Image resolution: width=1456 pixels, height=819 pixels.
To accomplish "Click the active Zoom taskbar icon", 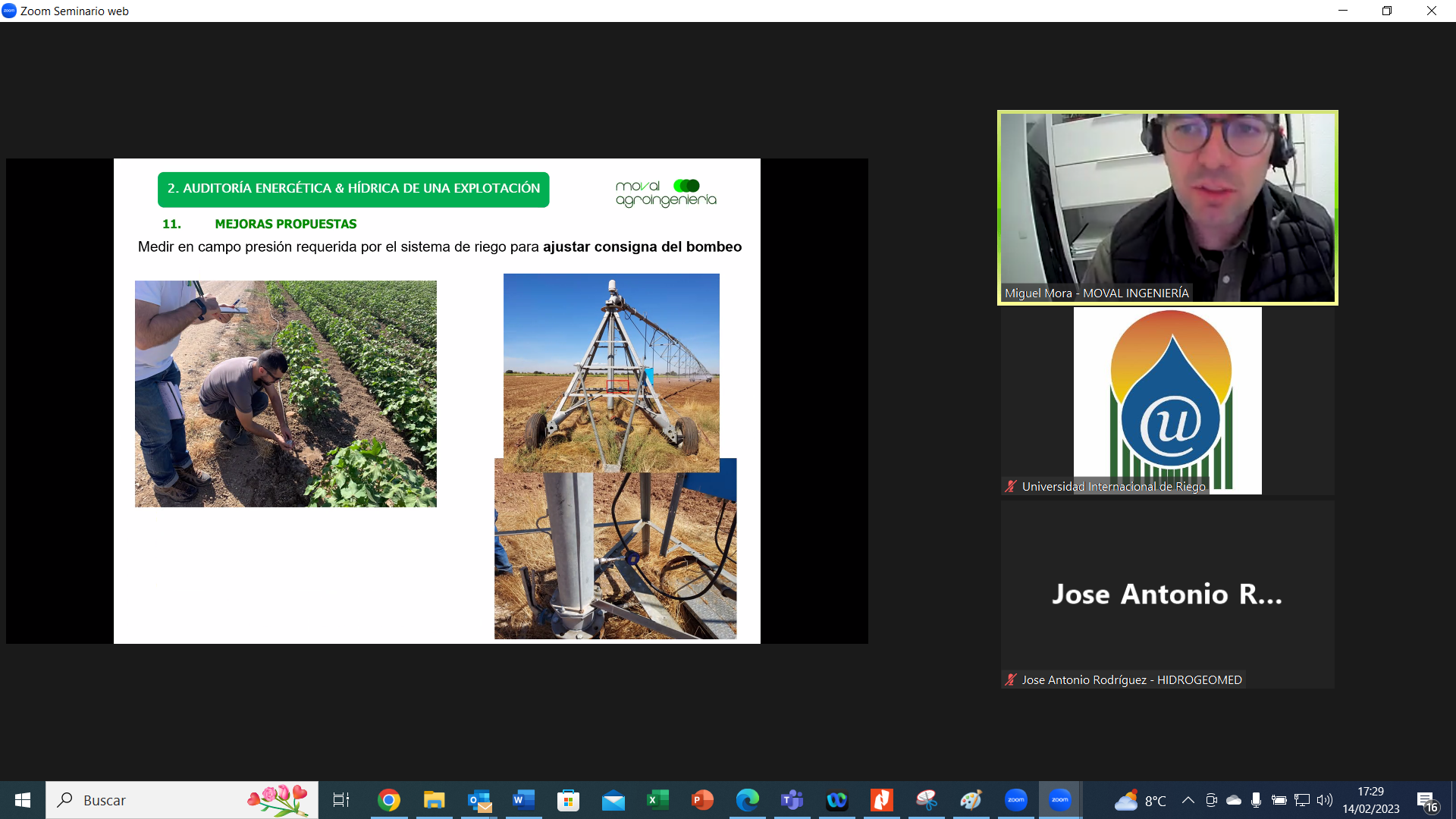I will pos(1059,800).
